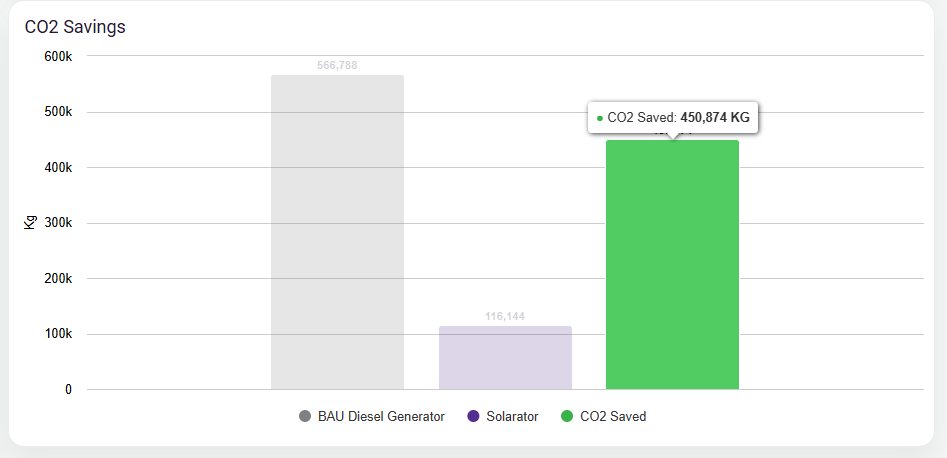This screenshot has width=947, height=458.
Task: Toggle the Solarator series legend label
Action: tap(512, 416)
